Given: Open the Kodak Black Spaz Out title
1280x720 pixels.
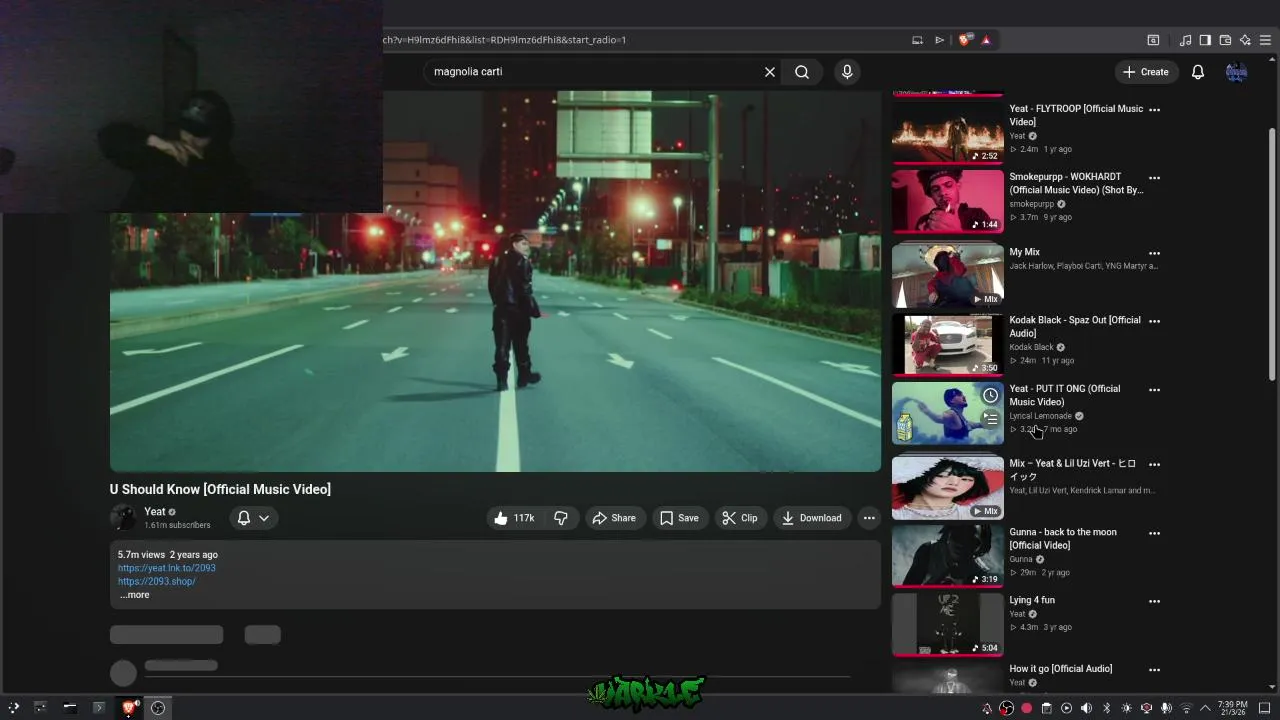Looking at the screenshot, I should click(x=1074, y=327).
